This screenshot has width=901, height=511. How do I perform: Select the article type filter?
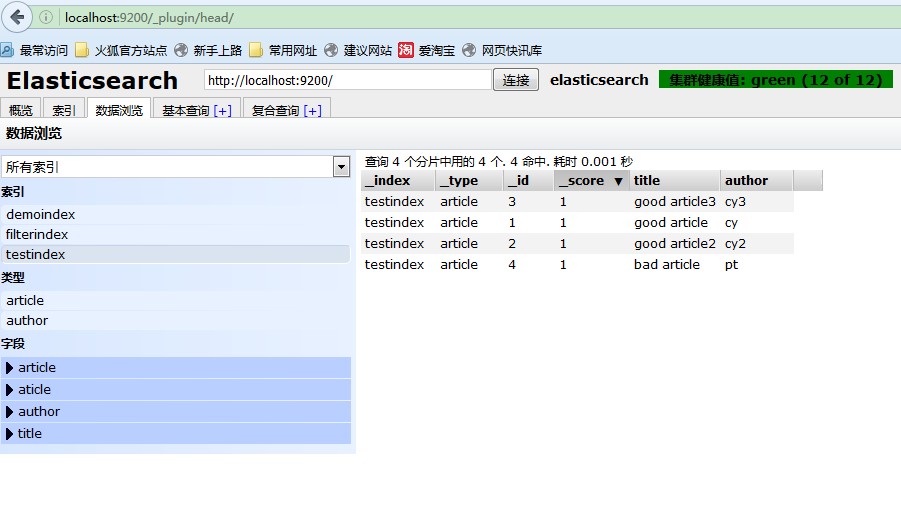(175, 301)
